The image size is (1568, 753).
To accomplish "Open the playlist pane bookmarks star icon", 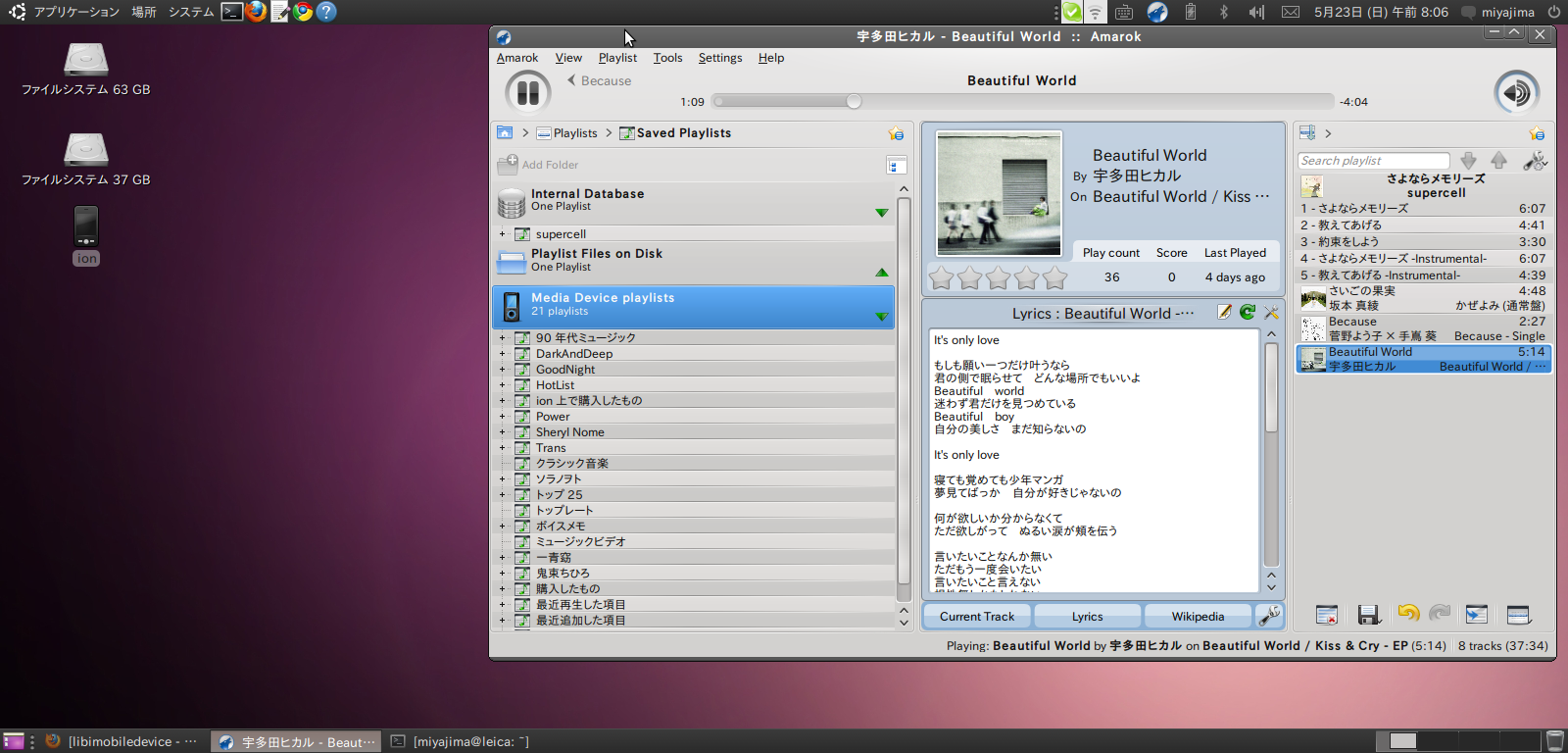I will (1537, 133).
